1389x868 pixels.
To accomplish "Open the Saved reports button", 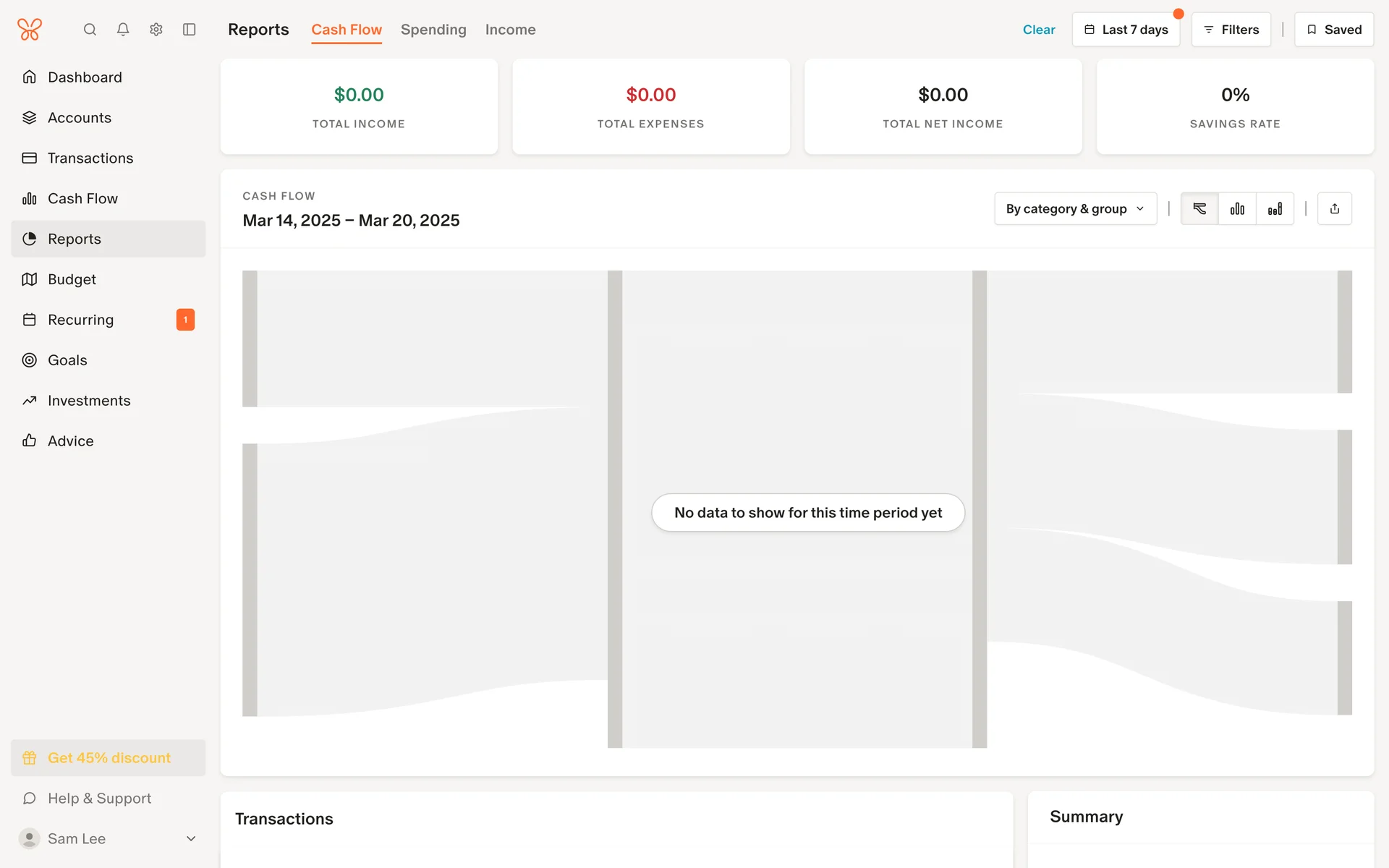I will (1333, 30).
